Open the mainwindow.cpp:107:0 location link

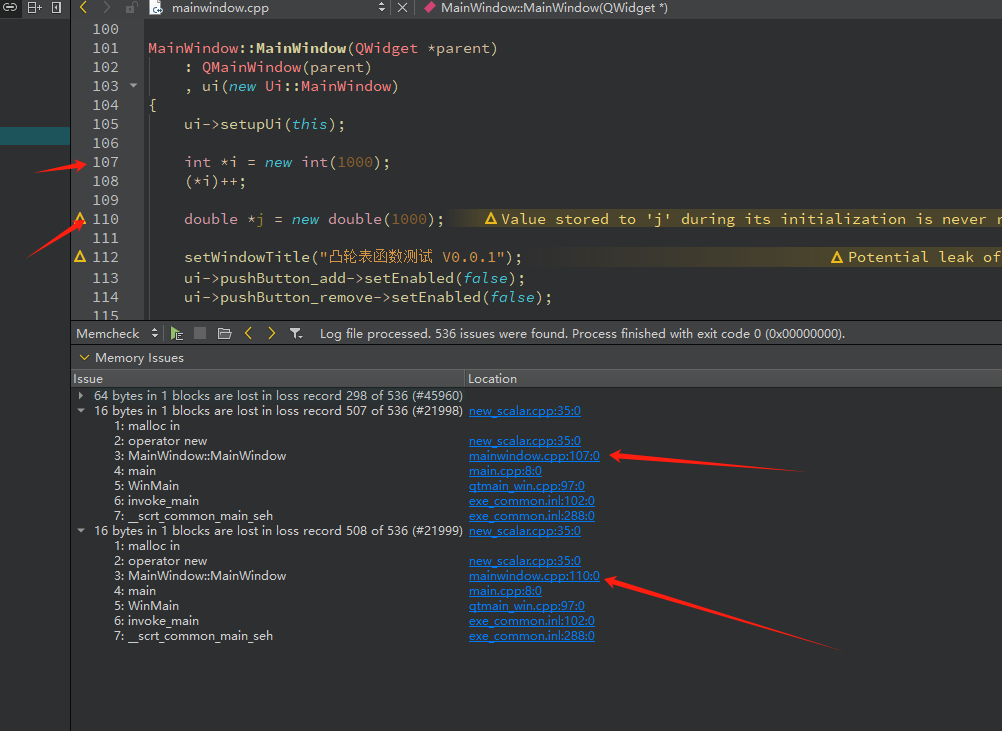pyautogui.click(x=534, y=456)
